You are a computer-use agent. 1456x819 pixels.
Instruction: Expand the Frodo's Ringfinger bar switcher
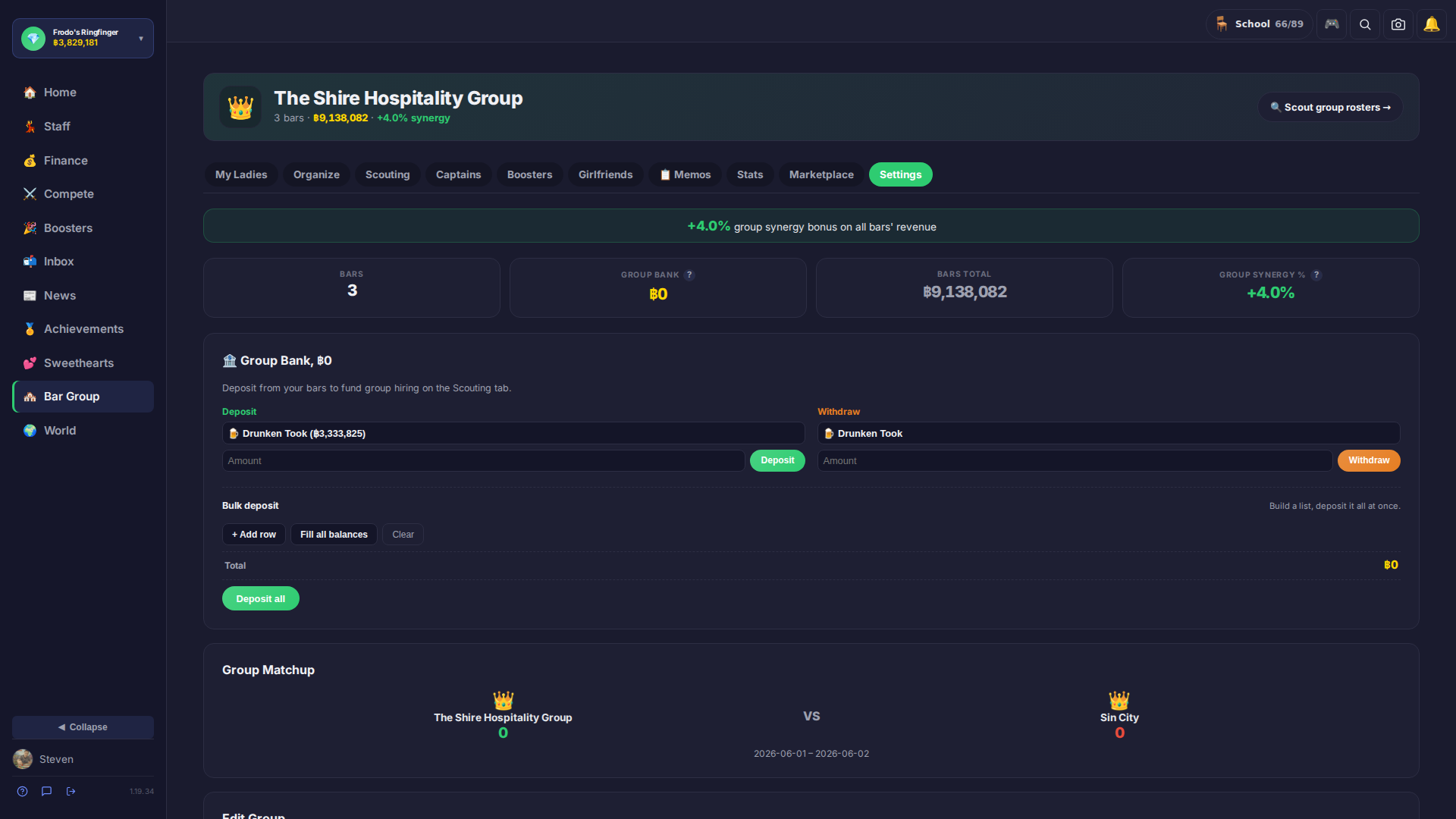point(83,38)
